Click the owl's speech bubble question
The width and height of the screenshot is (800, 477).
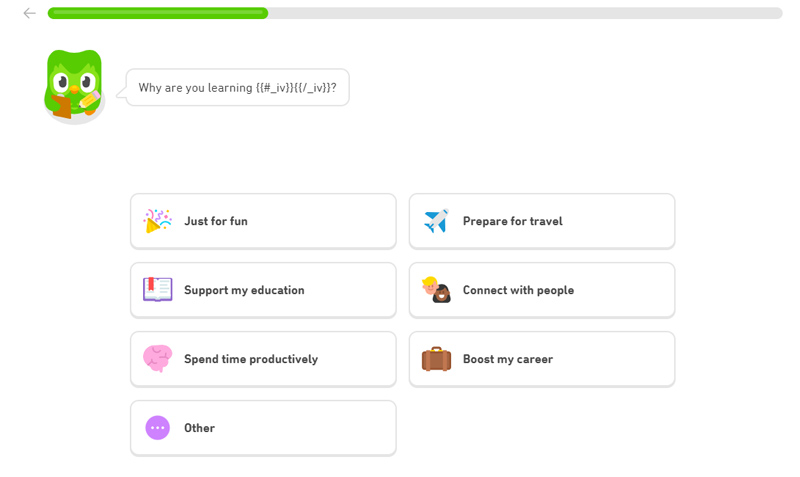(238, 88)
